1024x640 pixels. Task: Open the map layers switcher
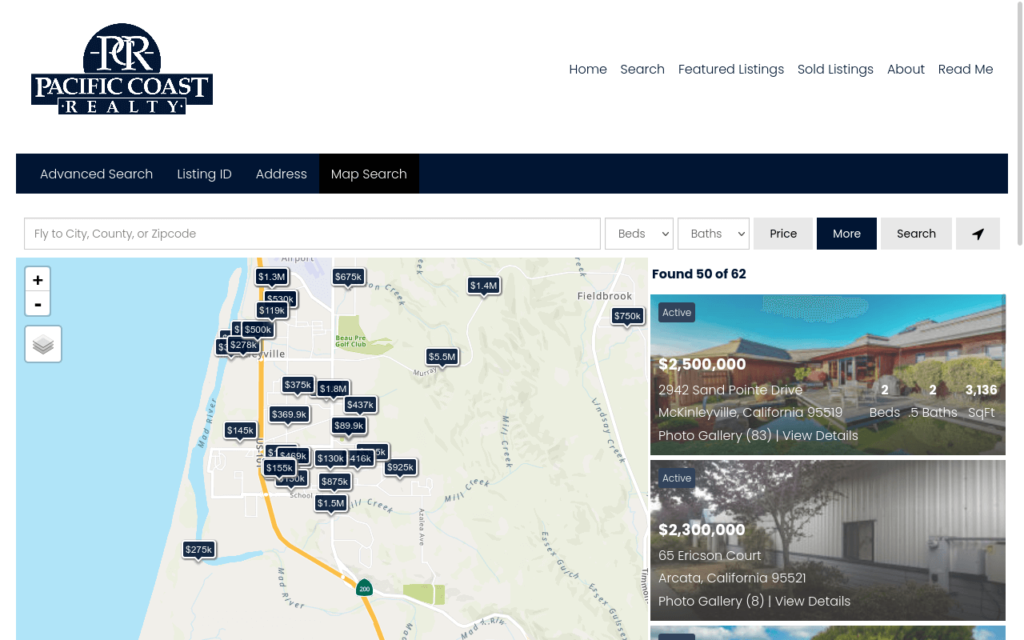click(43, 344)
